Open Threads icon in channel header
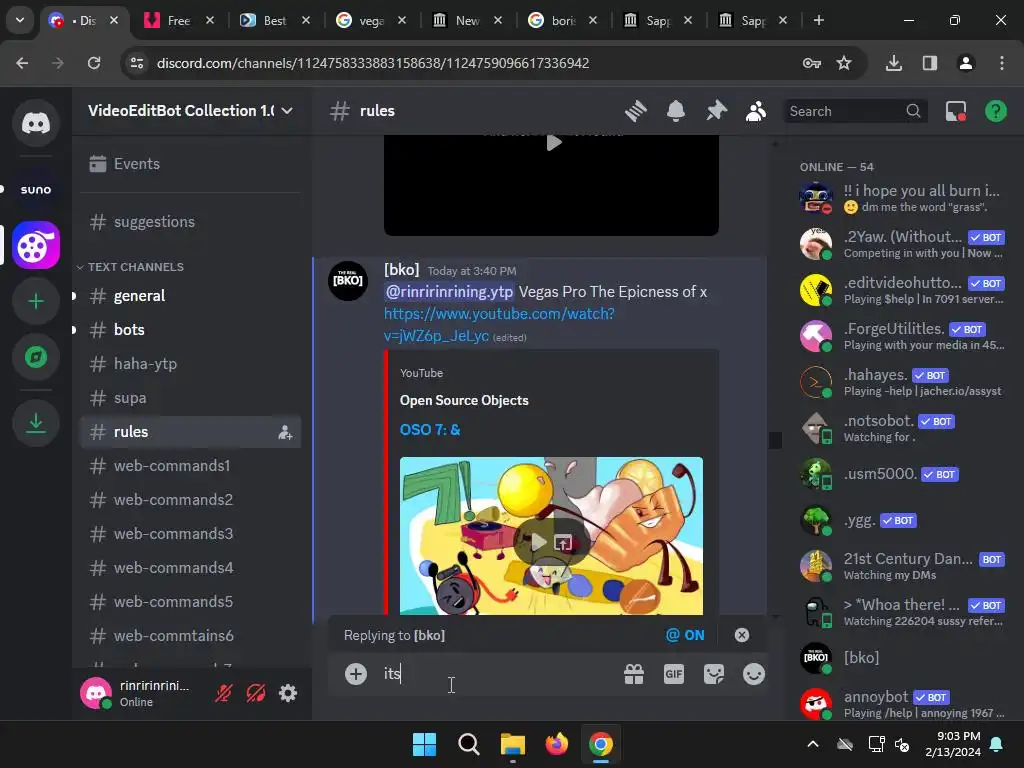The width and height of the screenshot is (1024, 768). tap(635, 111)
